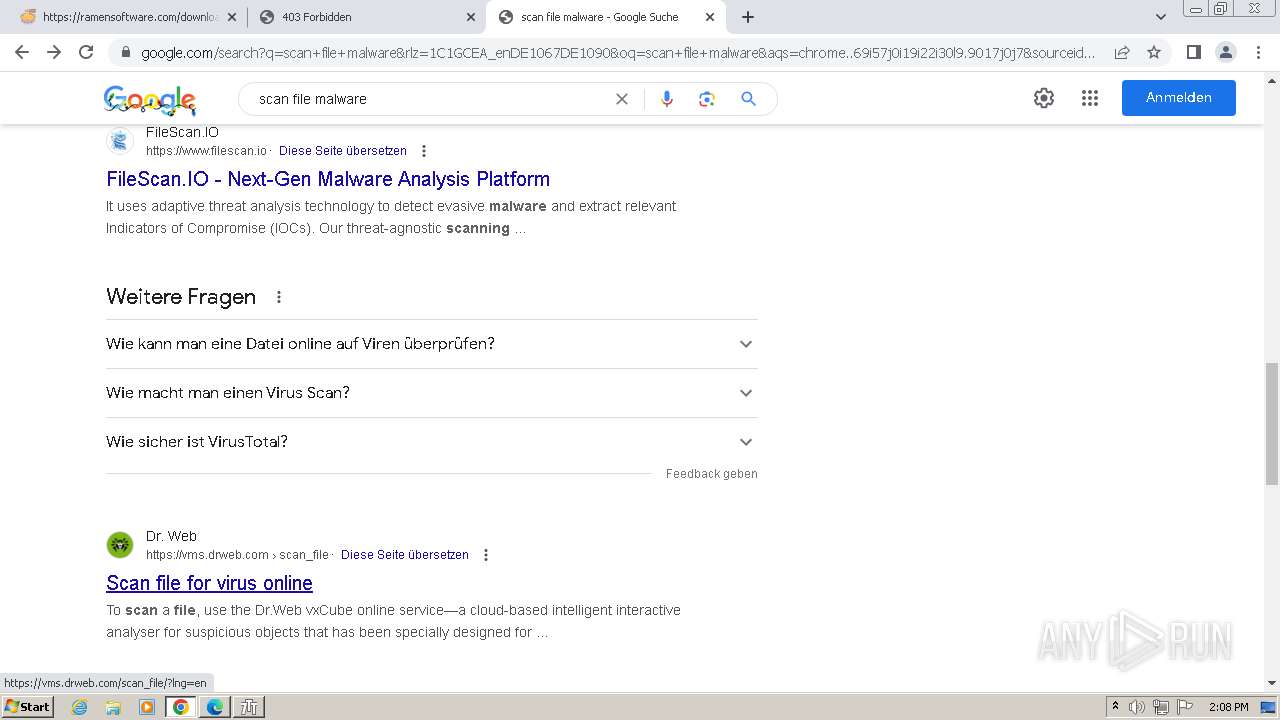Open Microsoft Edge from taskbar

215,707
